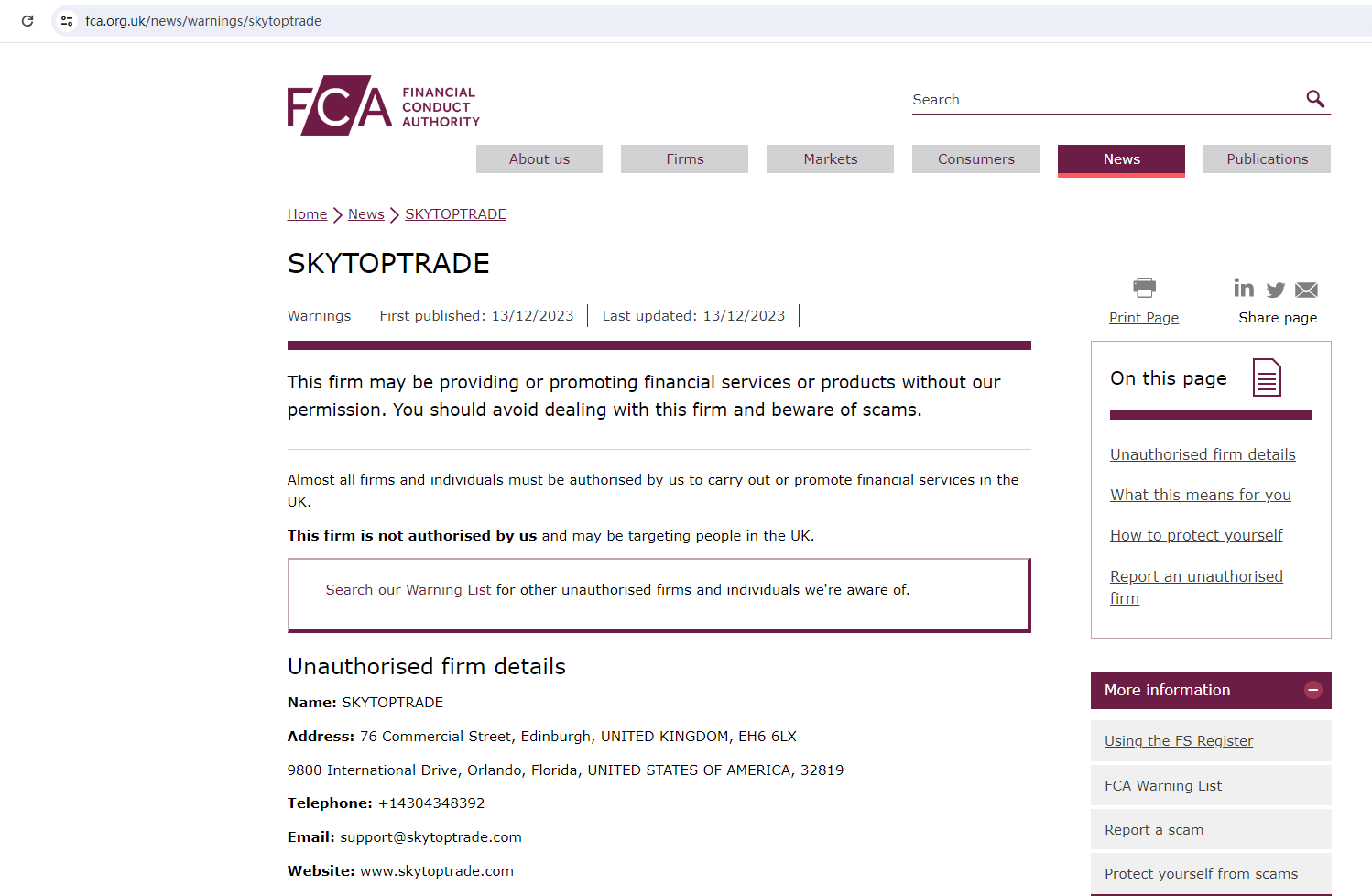This screenshot has height=896, width=1372.
Task: Open the Firms menu
Action: pos(684,159)
